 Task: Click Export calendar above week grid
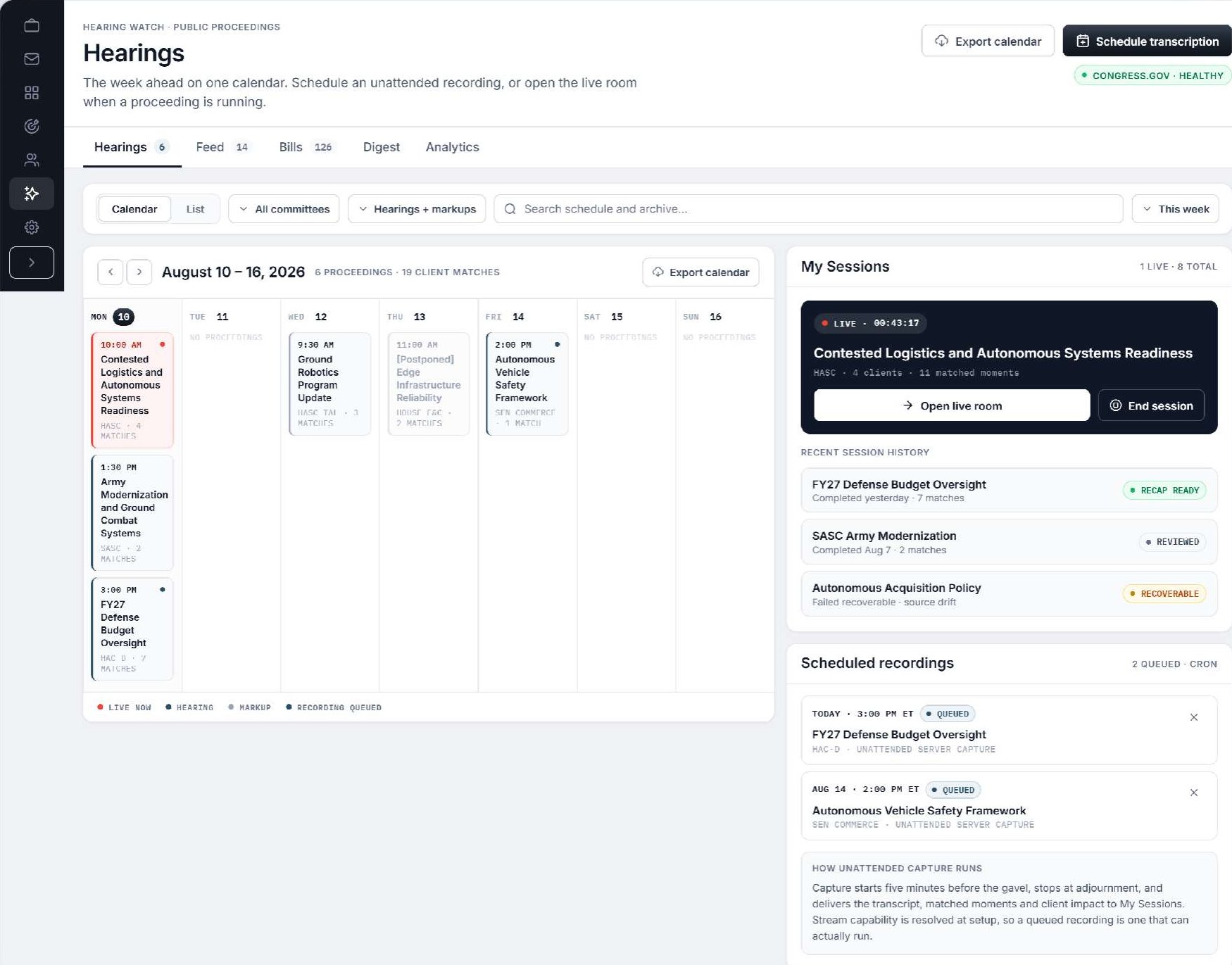pyautogui.click(x=700, y=272)
